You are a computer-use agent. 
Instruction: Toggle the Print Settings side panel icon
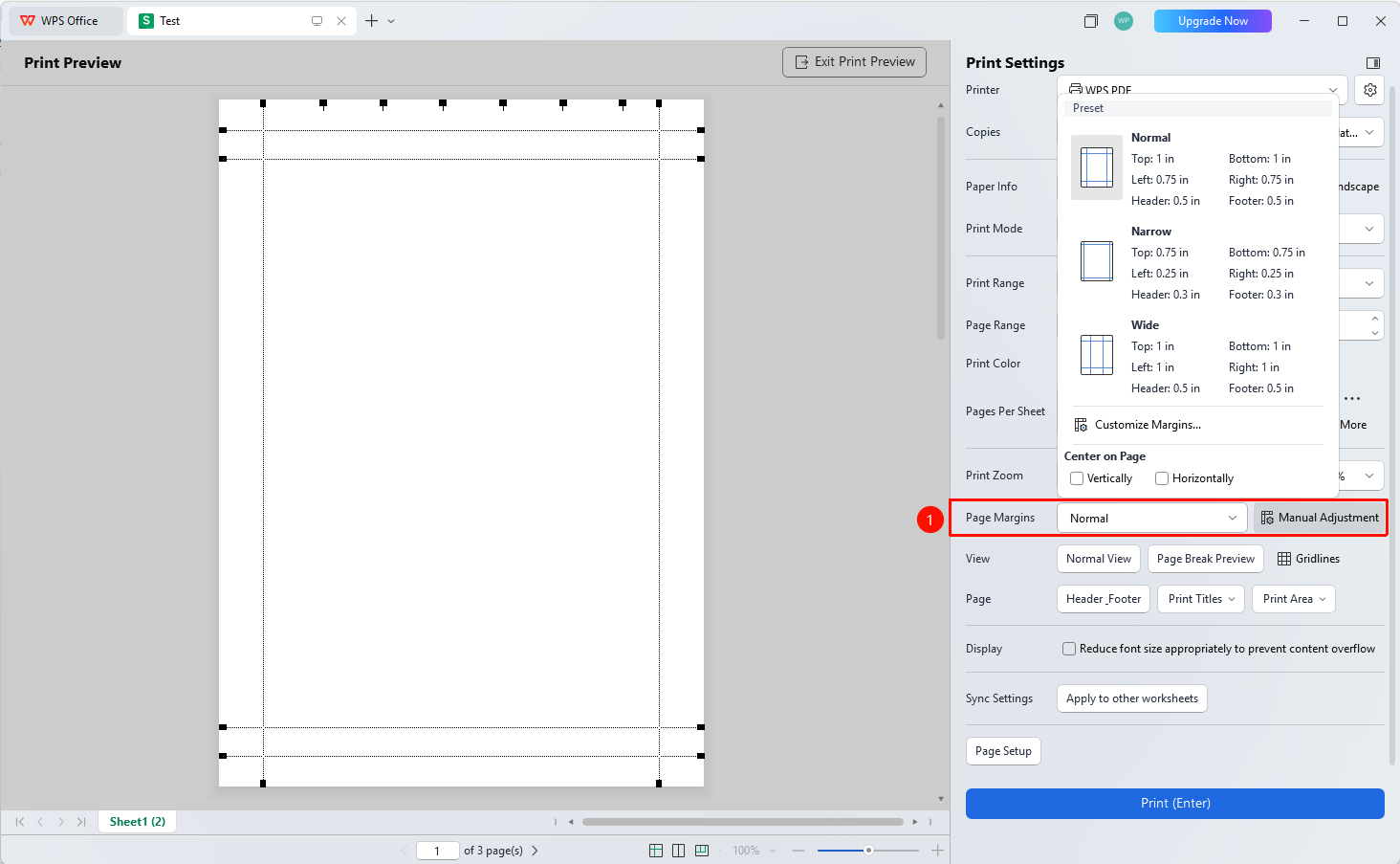1373,63
